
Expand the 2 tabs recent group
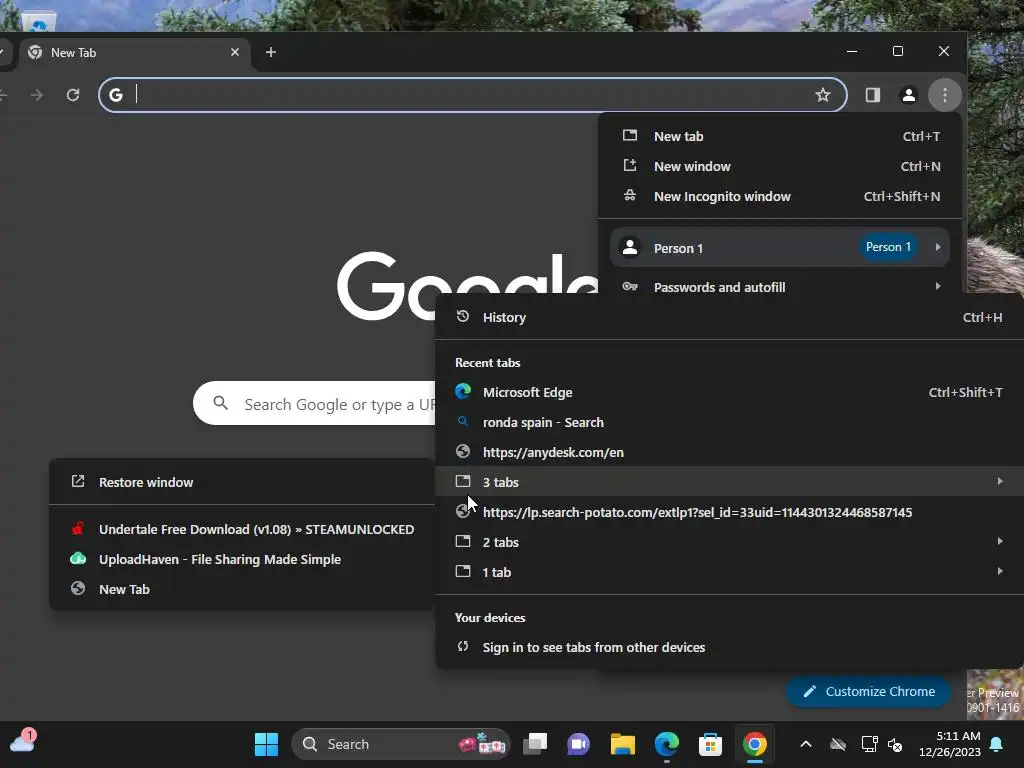coord(729,542)
